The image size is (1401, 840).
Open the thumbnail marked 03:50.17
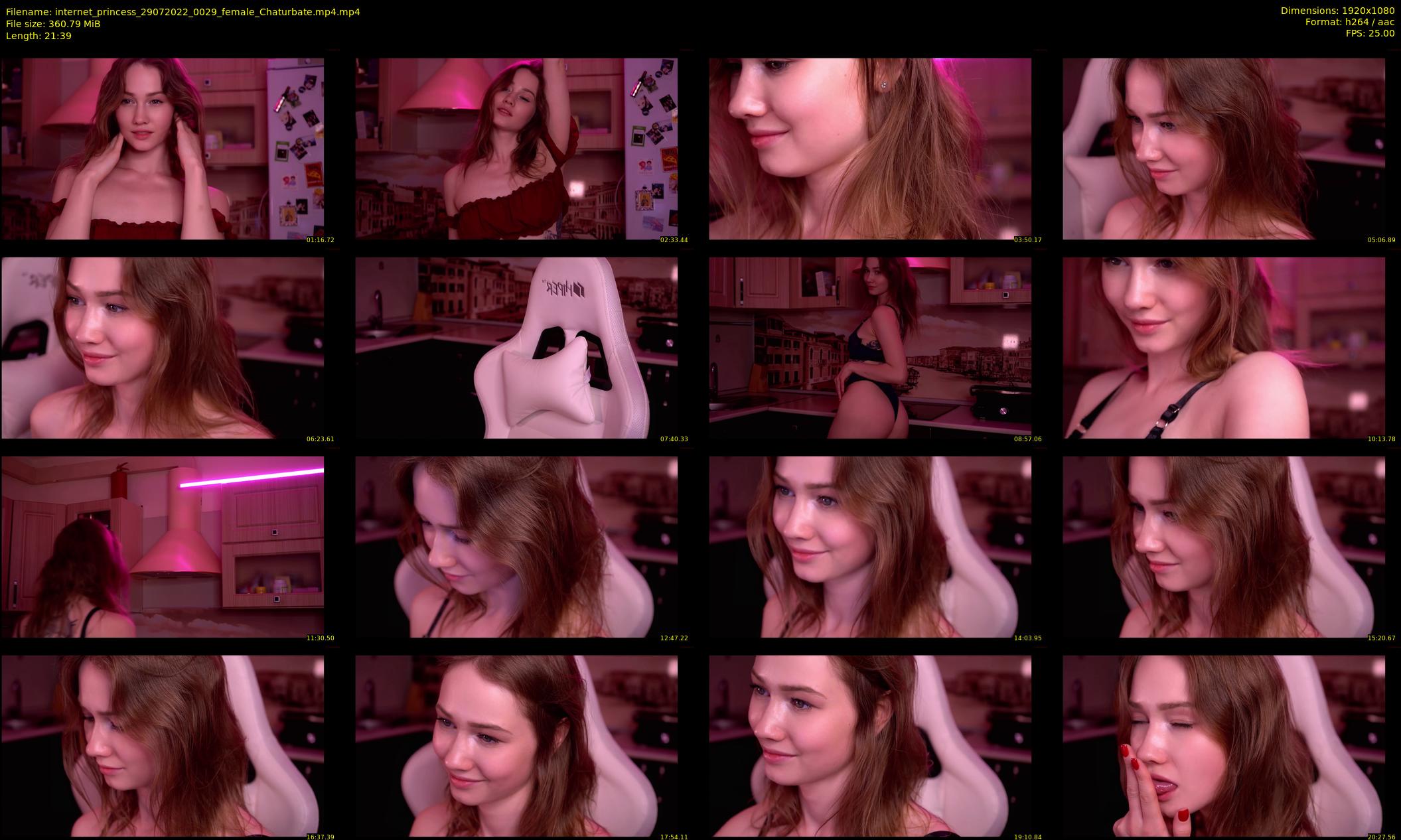(870, 149)
